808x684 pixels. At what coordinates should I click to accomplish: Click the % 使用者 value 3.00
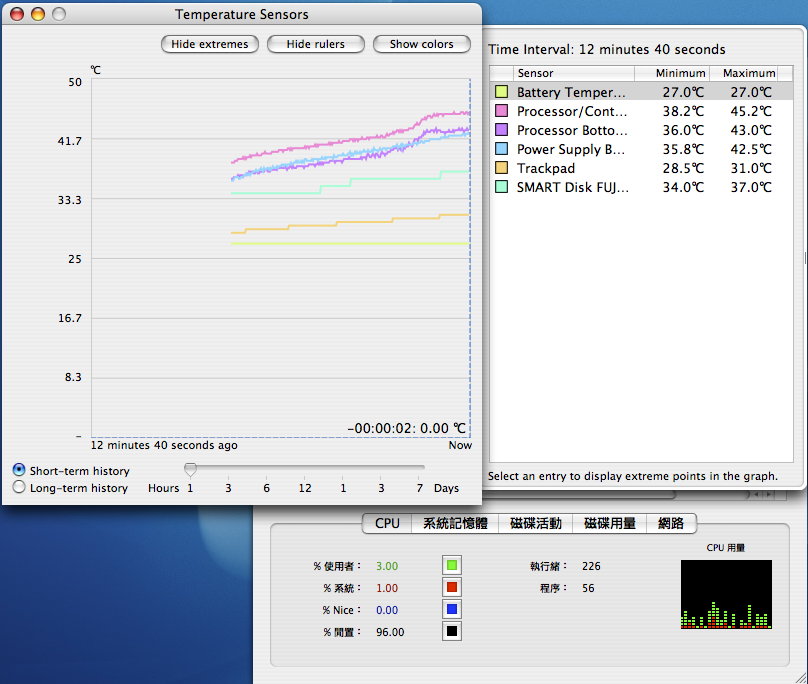[387, 566]
